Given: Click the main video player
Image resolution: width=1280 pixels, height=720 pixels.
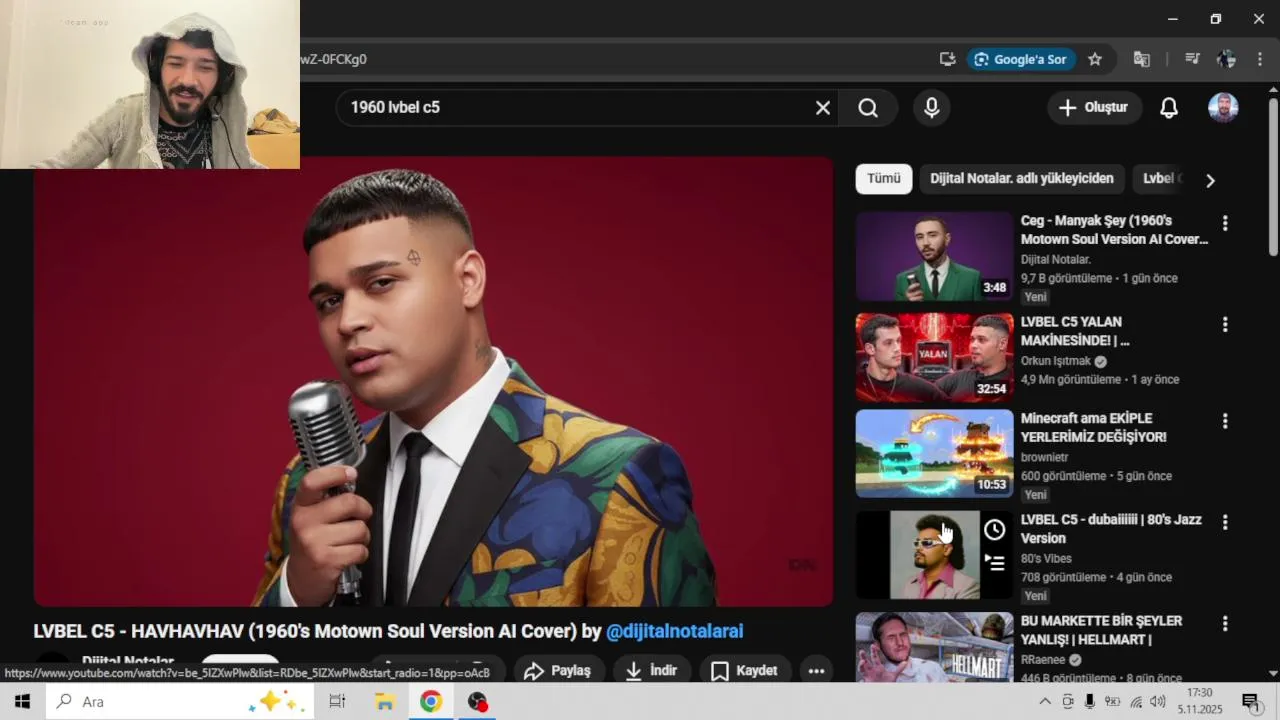Looking at the screenshot, I should coord(433,382).
